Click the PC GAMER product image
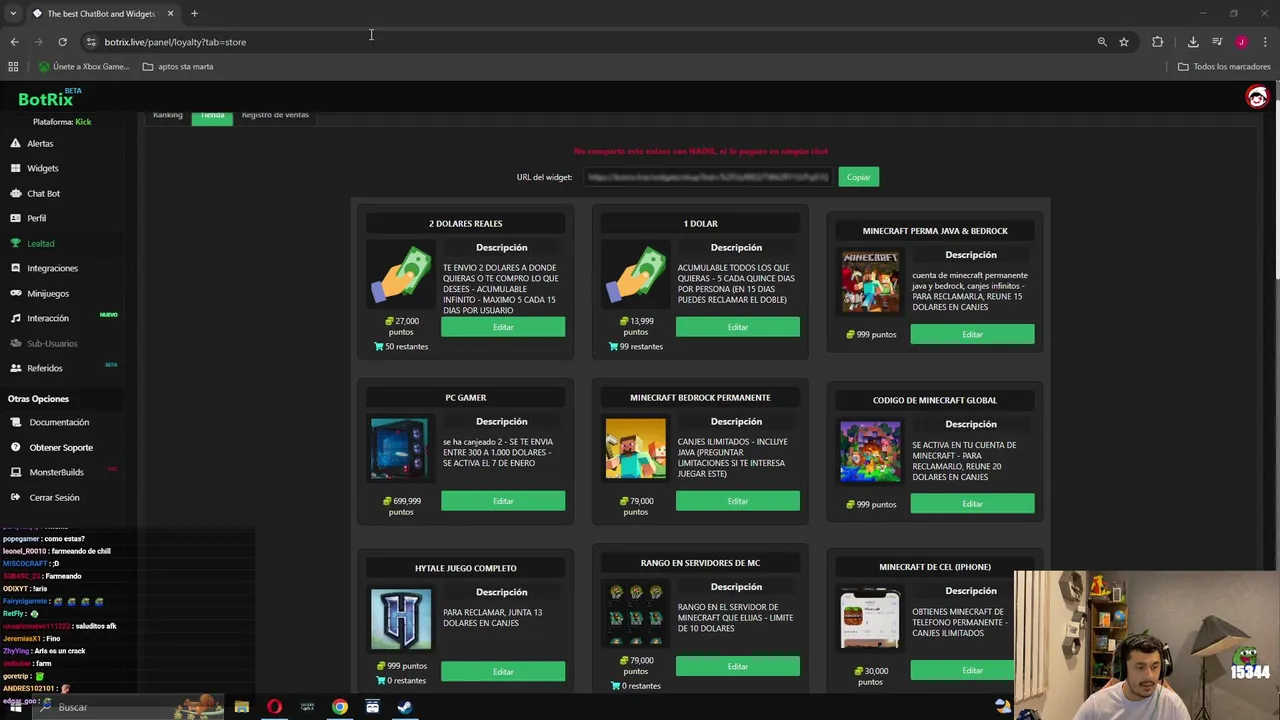 [x=401, y=449]
